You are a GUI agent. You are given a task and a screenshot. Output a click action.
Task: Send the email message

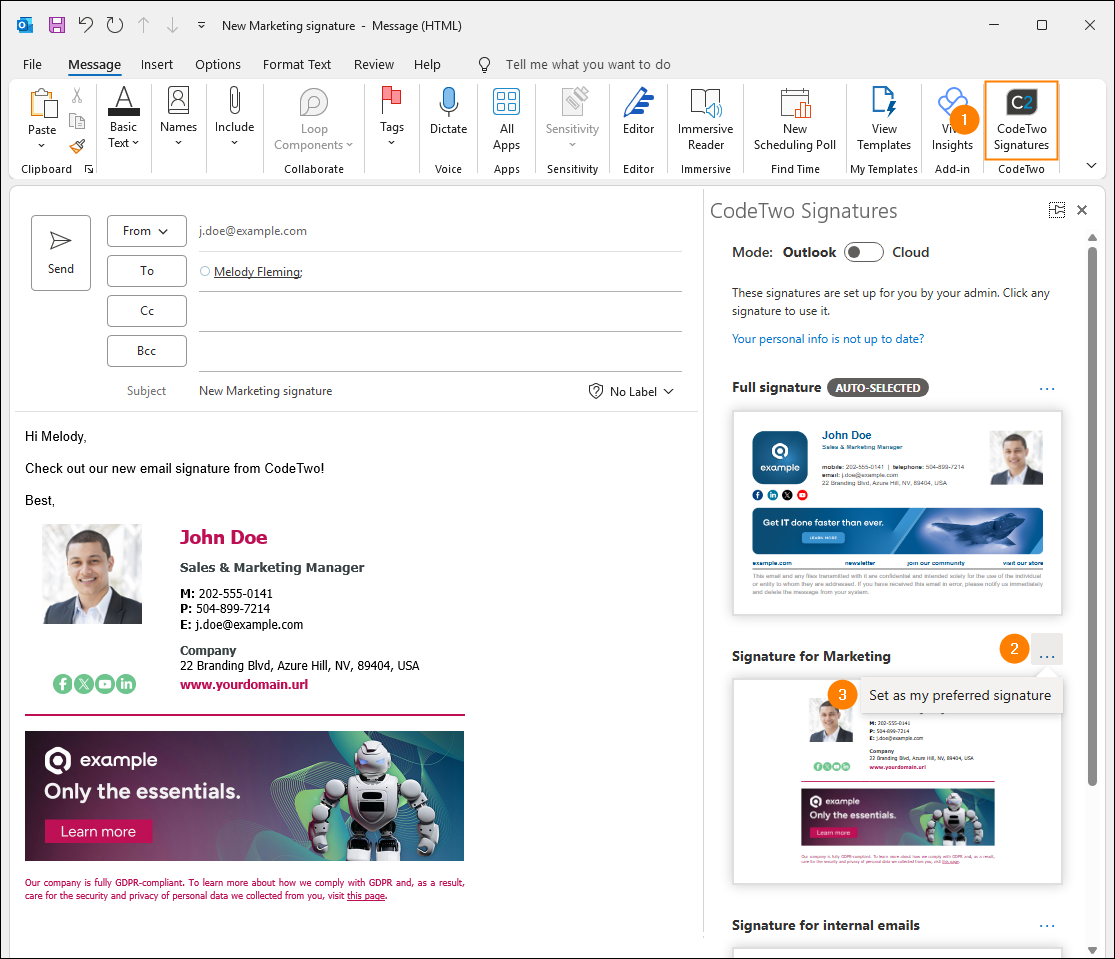click(60, 253)
